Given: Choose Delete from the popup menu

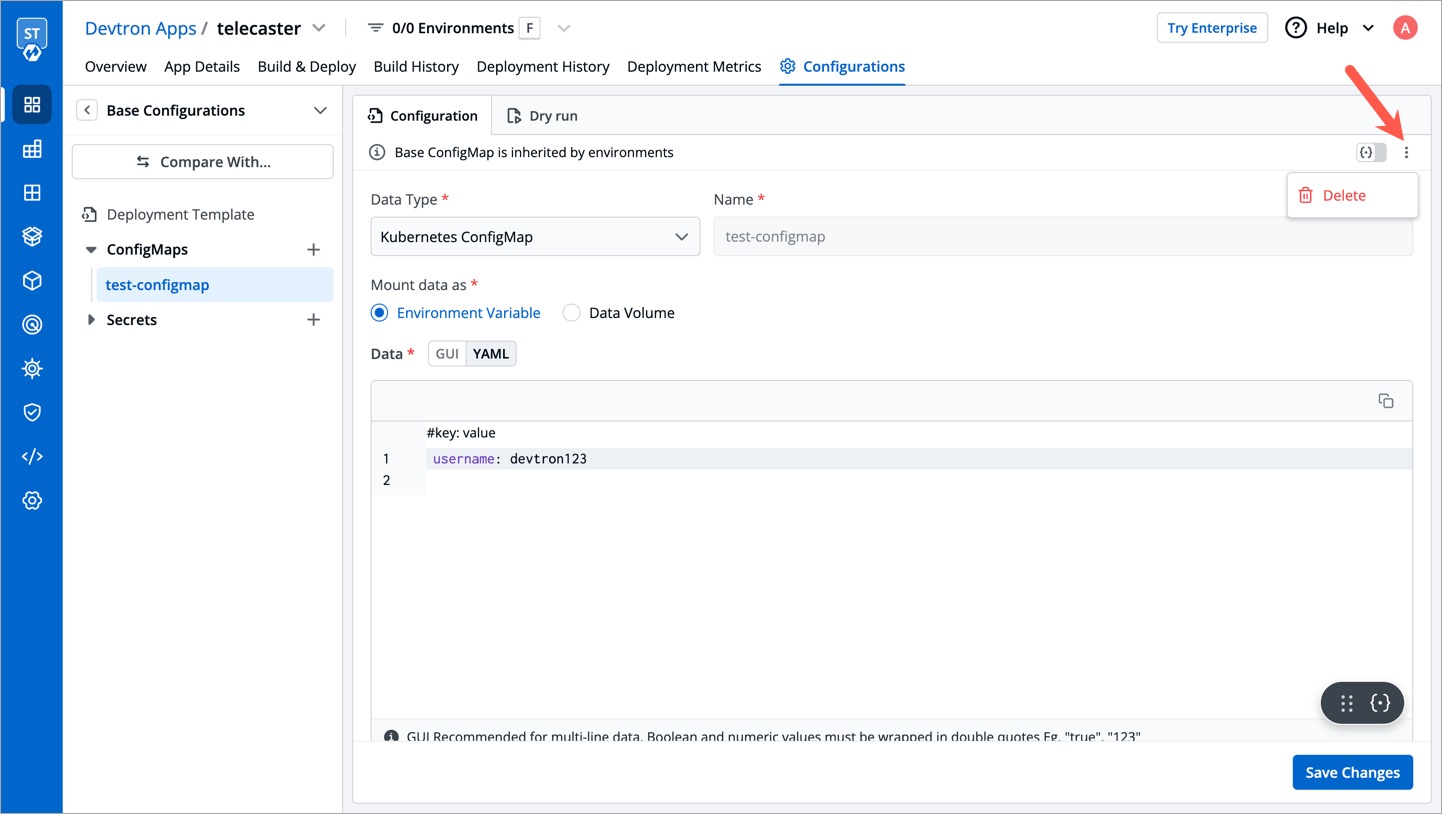Looking at the screenshot, I should [x=1343, y=196].
